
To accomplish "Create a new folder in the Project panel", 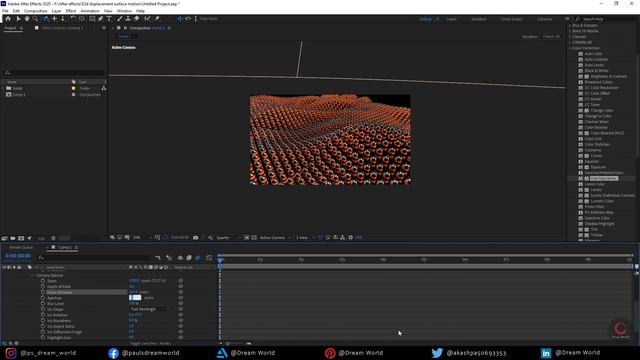I will (x=13, y=238).
